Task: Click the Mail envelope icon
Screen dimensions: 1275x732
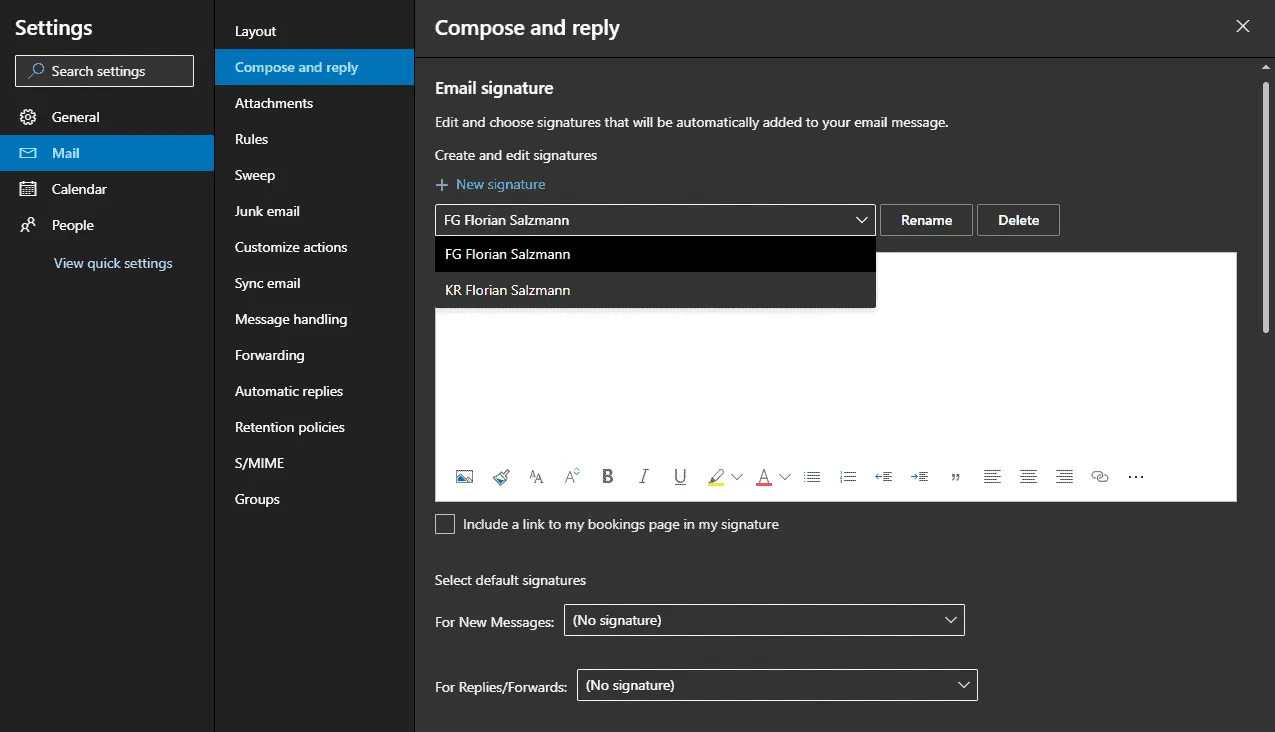Action: pyautogui.click(x=28, y=153)
